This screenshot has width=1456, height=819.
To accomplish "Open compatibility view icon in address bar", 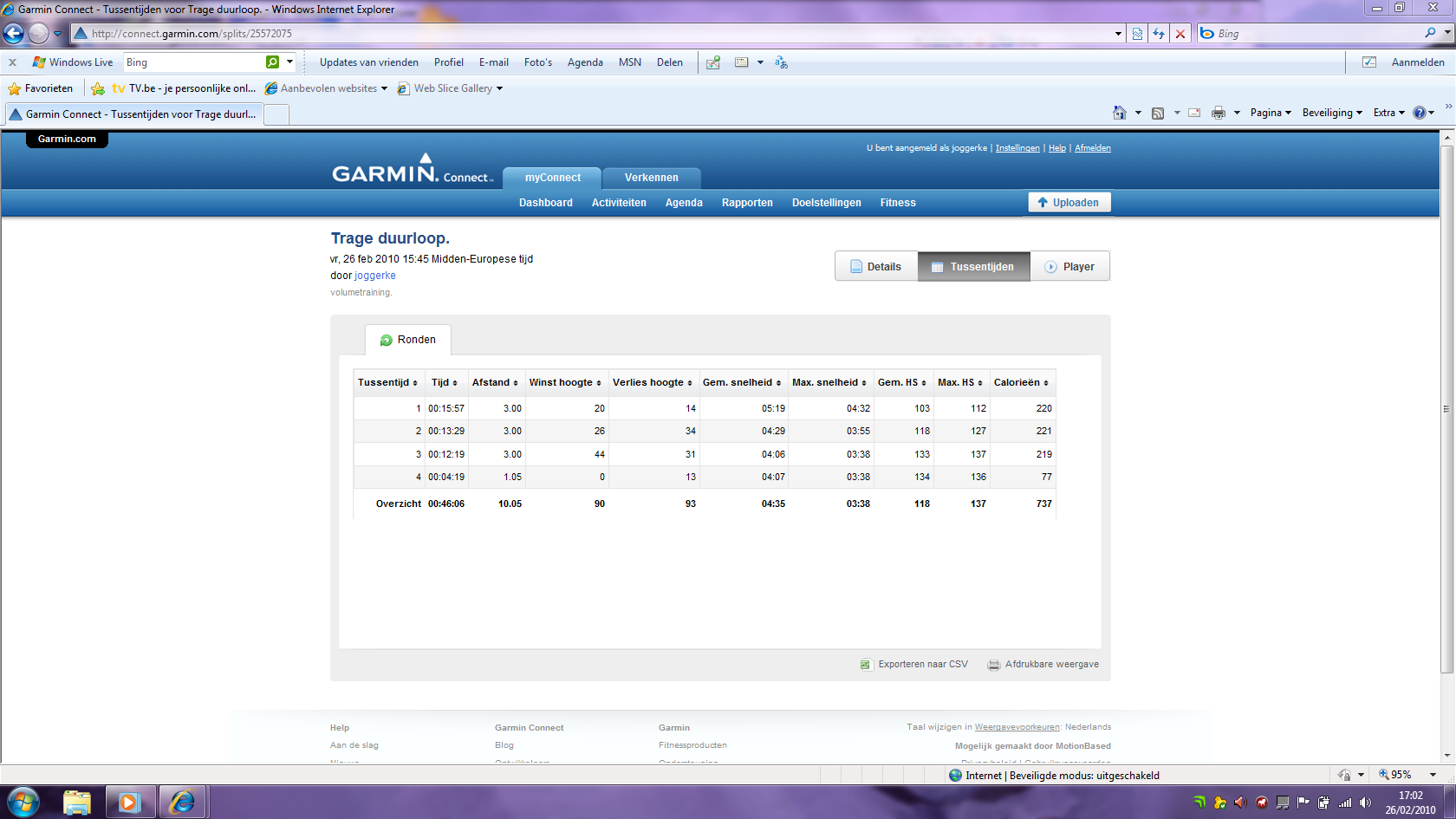I will [x=1137, y=34].
